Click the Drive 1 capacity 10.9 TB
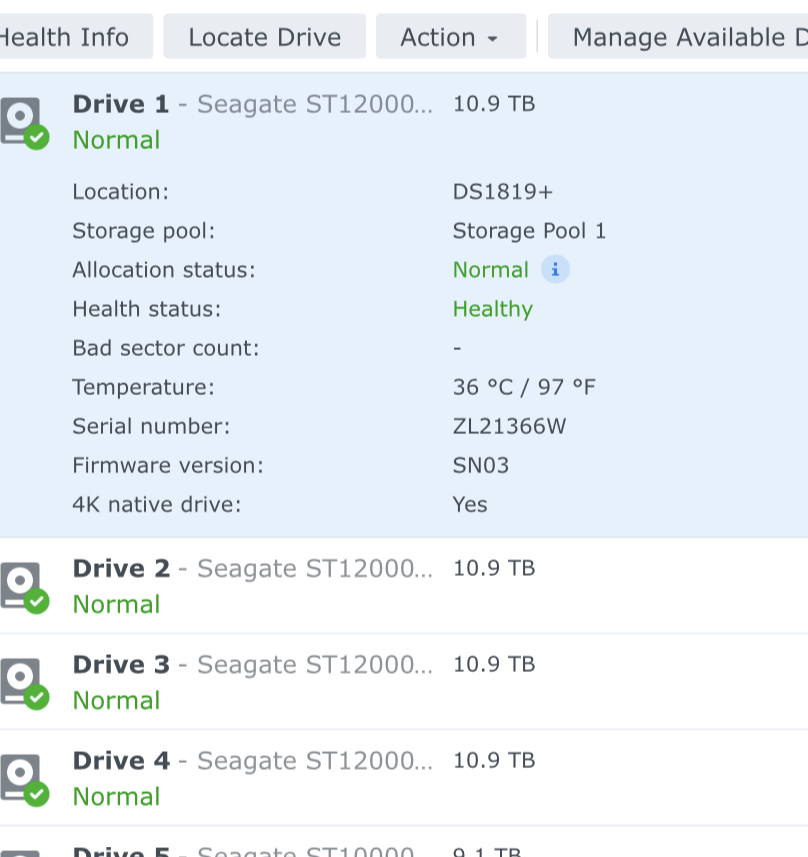 (x=494, y=104)
